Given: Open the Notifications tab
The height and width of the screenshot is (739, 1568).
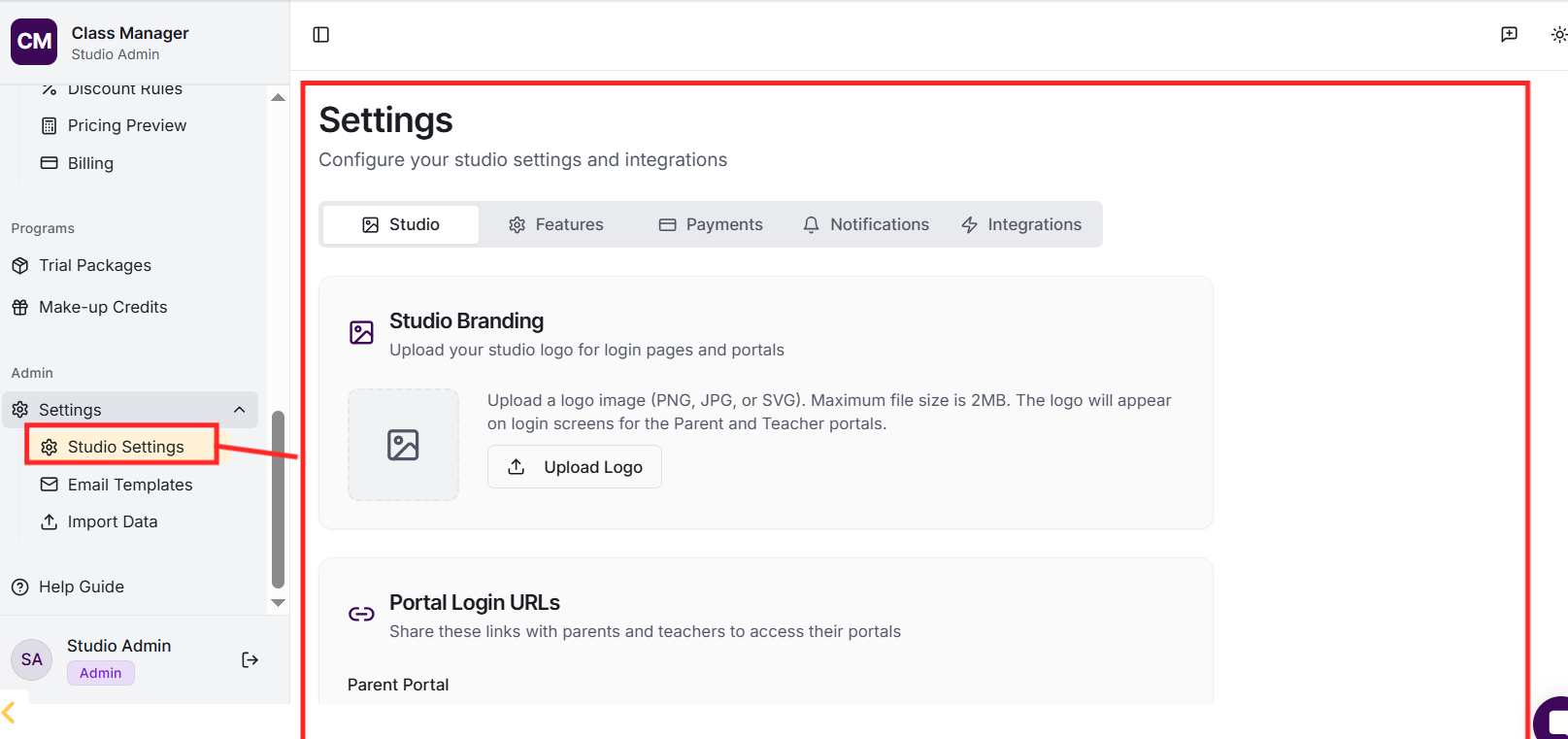Looking at the screenshot, I should 865,224.
